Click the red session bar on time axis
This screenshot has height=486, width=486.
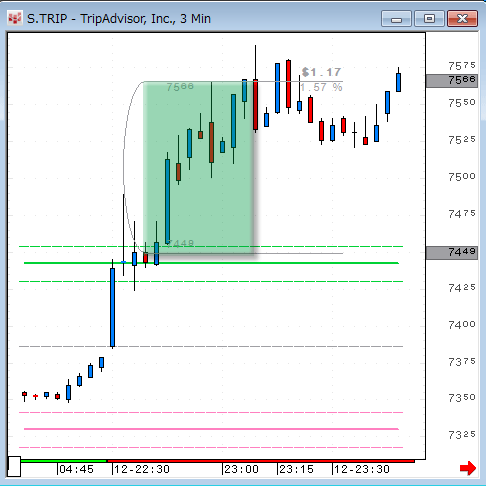(x=261, y=461)
